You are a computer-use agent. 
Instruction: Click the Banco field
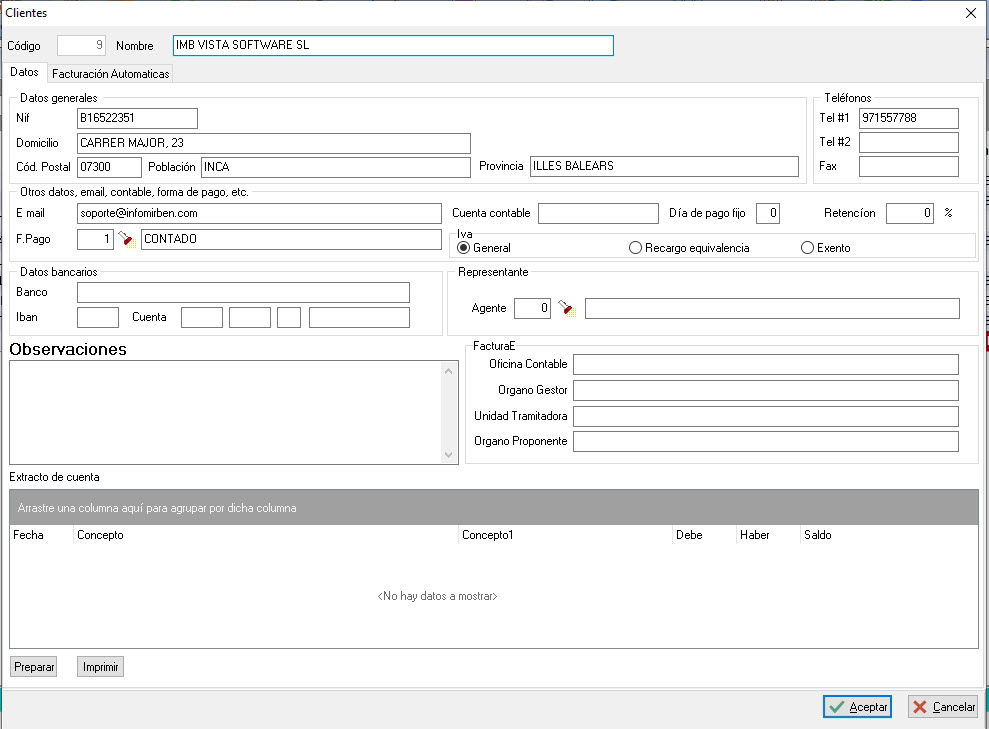point(243,293)
